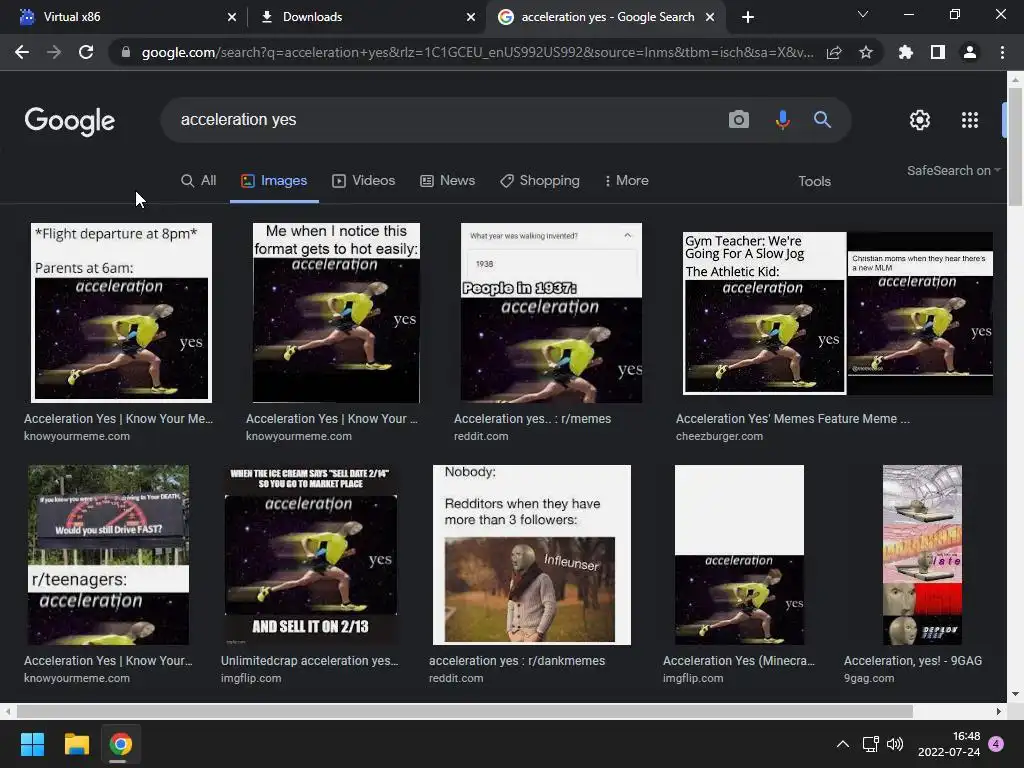The height and width of the screenshot is (768, 1024).
Task: Open the 'People in 1937' meme thumbnail
Action: pos(551,313)
